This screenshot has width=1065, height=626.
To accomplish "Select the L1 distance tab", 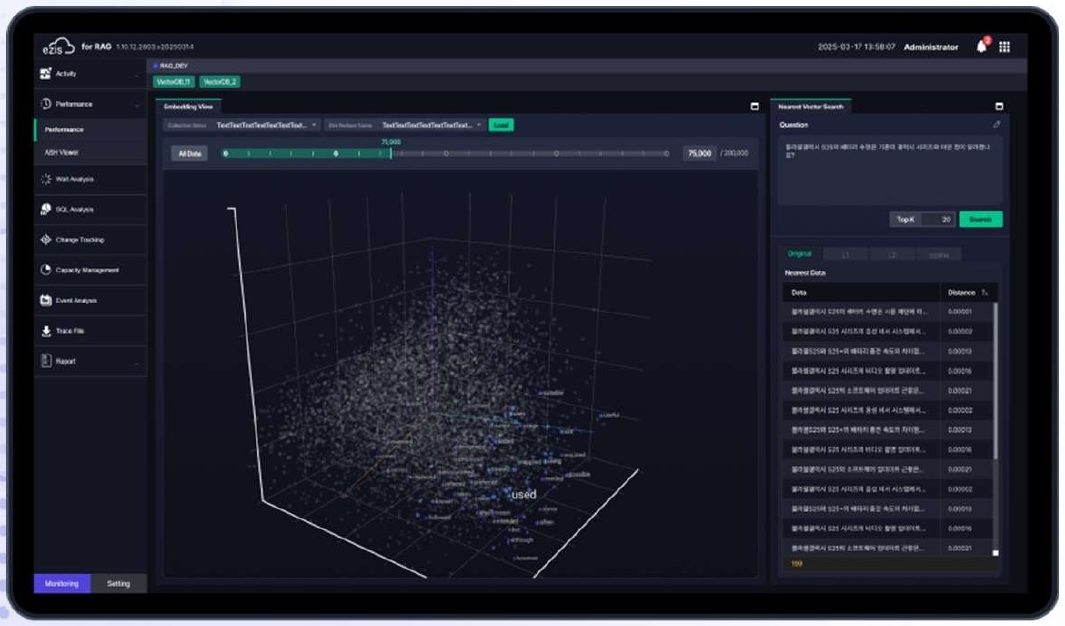I will click(x=846, y=255).
